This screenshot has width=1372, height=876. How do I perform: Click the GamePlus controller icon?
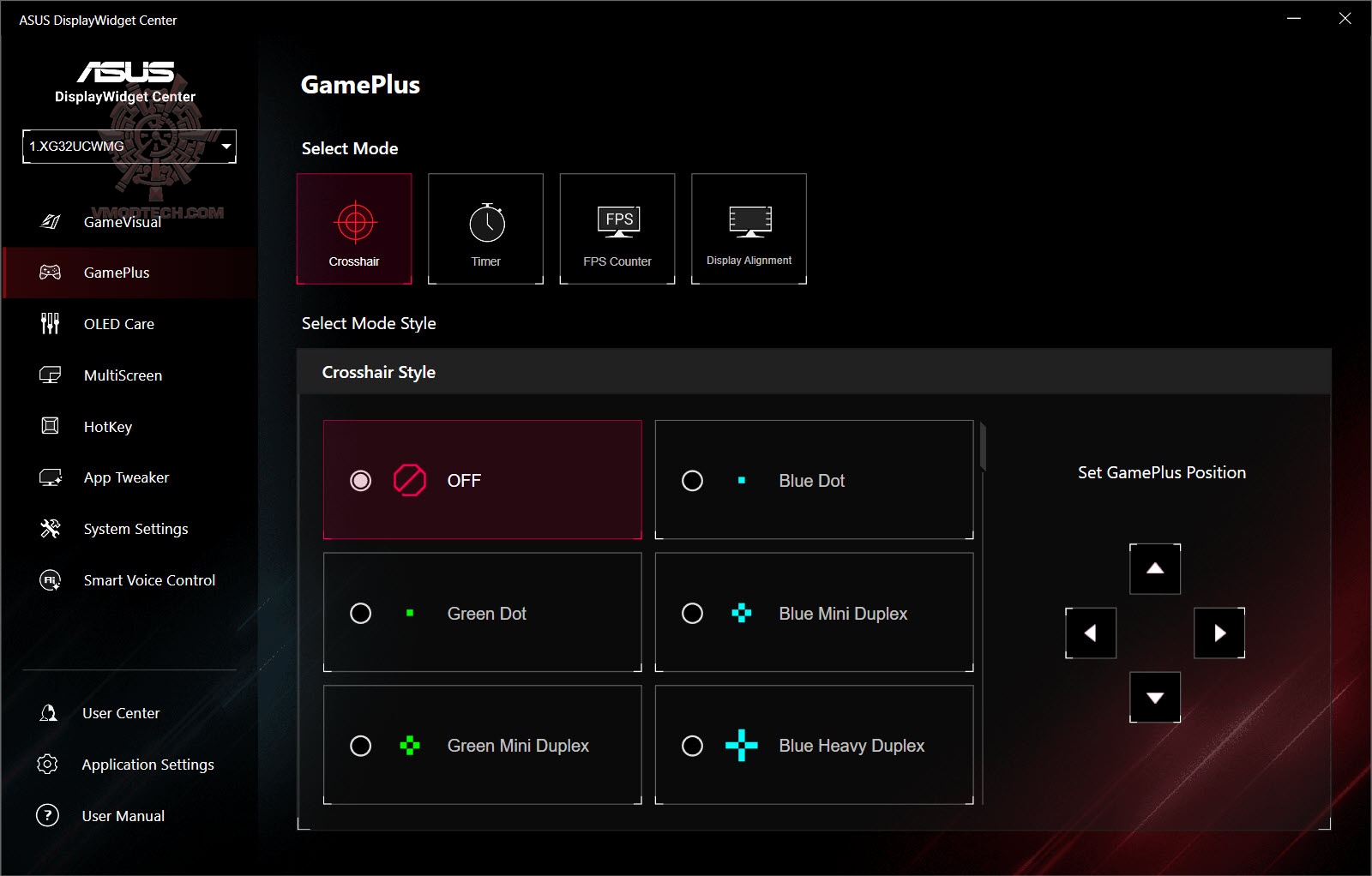(51, 273)
